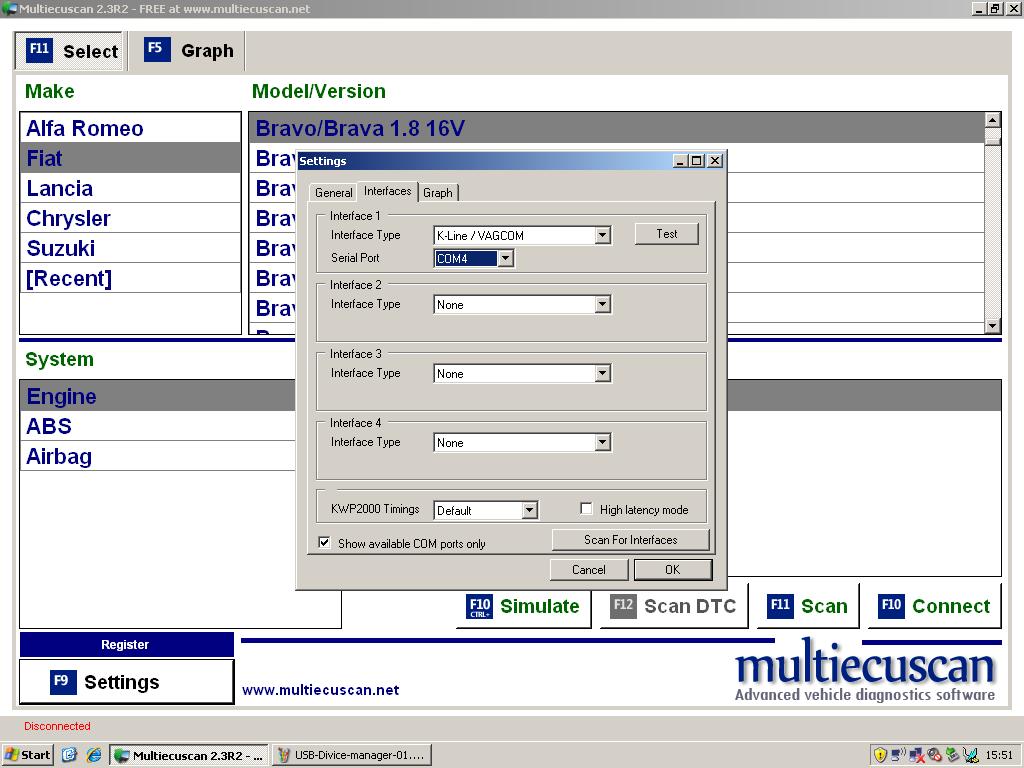Expand the Interface Type K-Line/VAGCOM dropdown

604,234
